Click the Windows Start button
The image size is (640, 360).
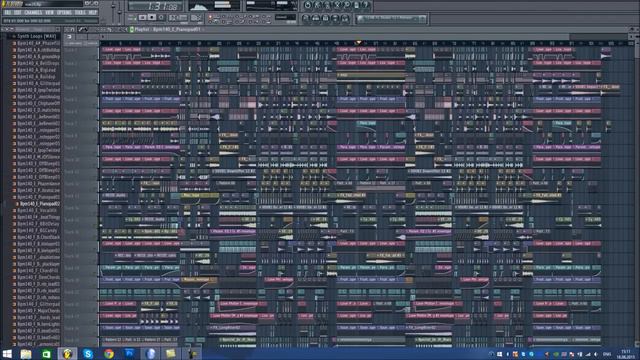(x=7, y=354)
